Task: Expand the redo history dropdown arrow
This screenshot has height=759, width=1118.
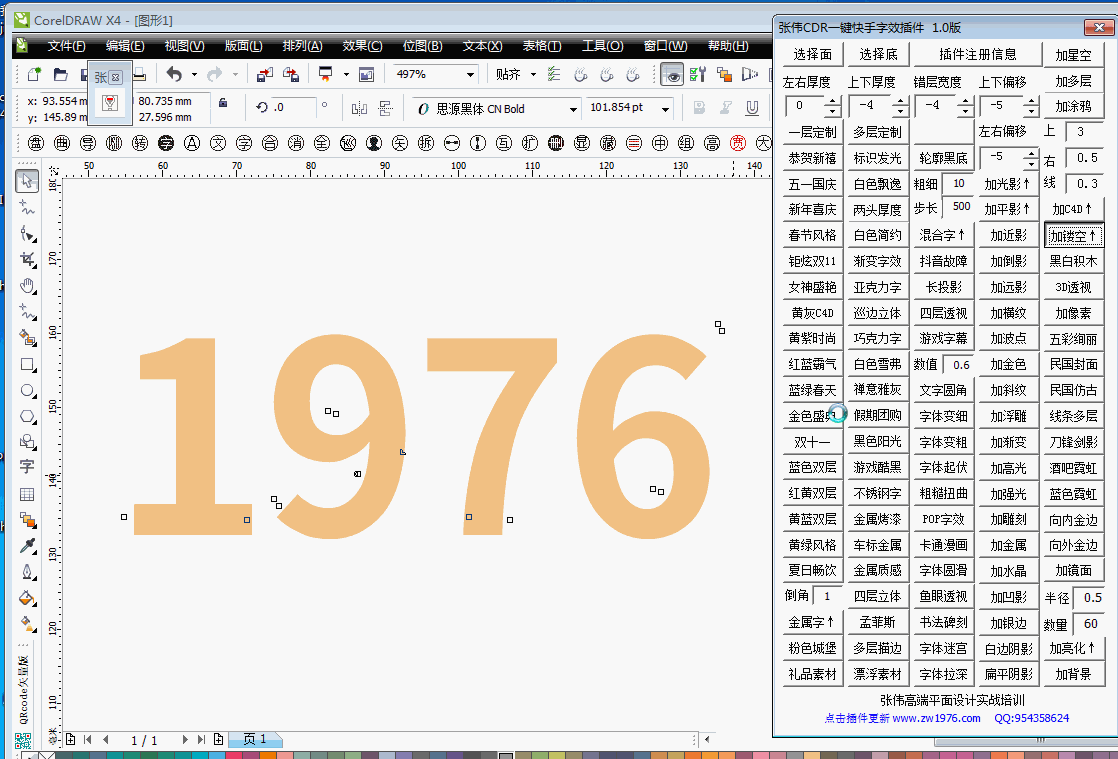Action: (x=235, y=74)
